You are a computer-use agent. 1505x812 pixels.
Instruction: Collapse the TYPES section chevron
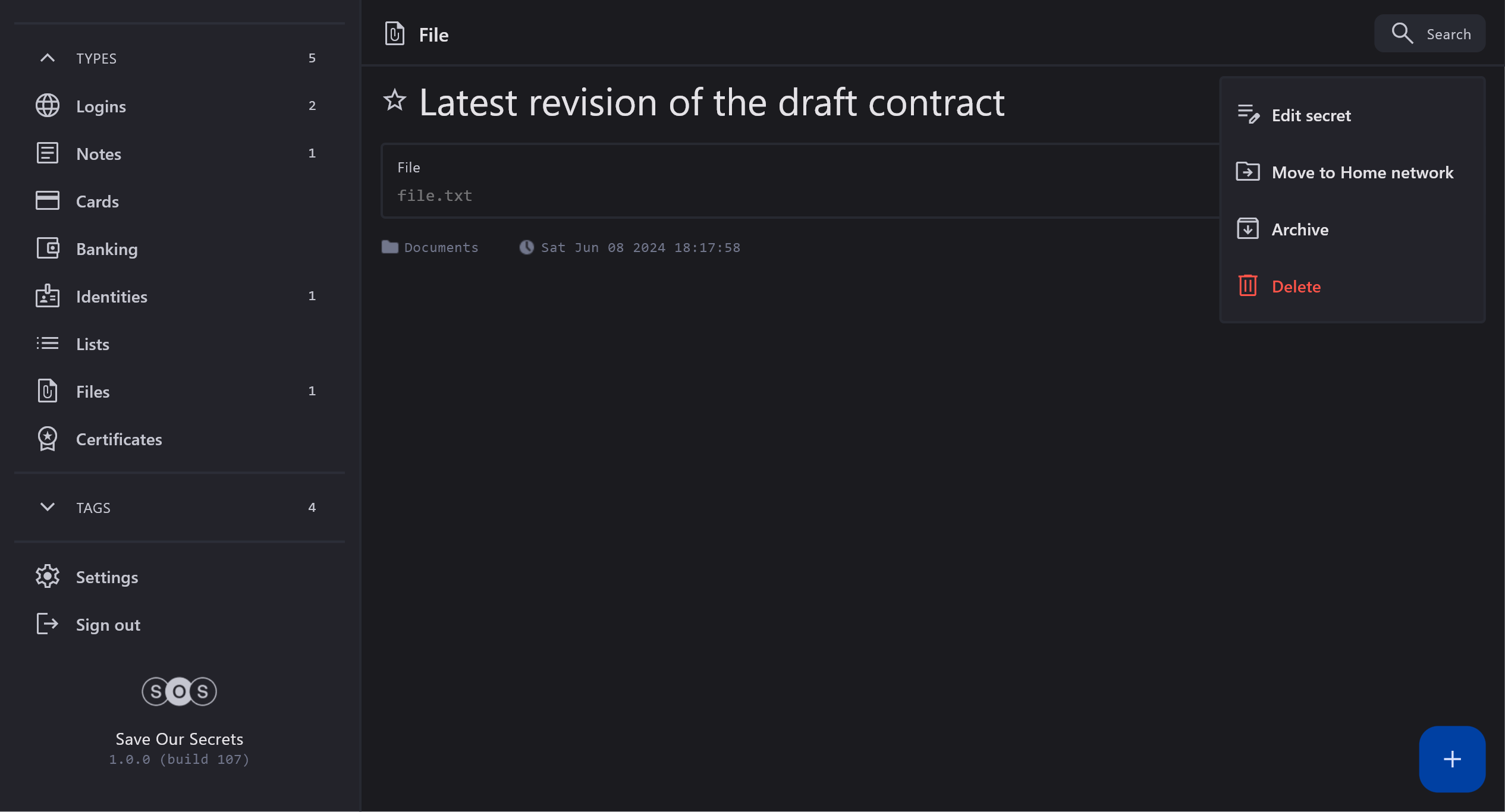coord(48,58)
